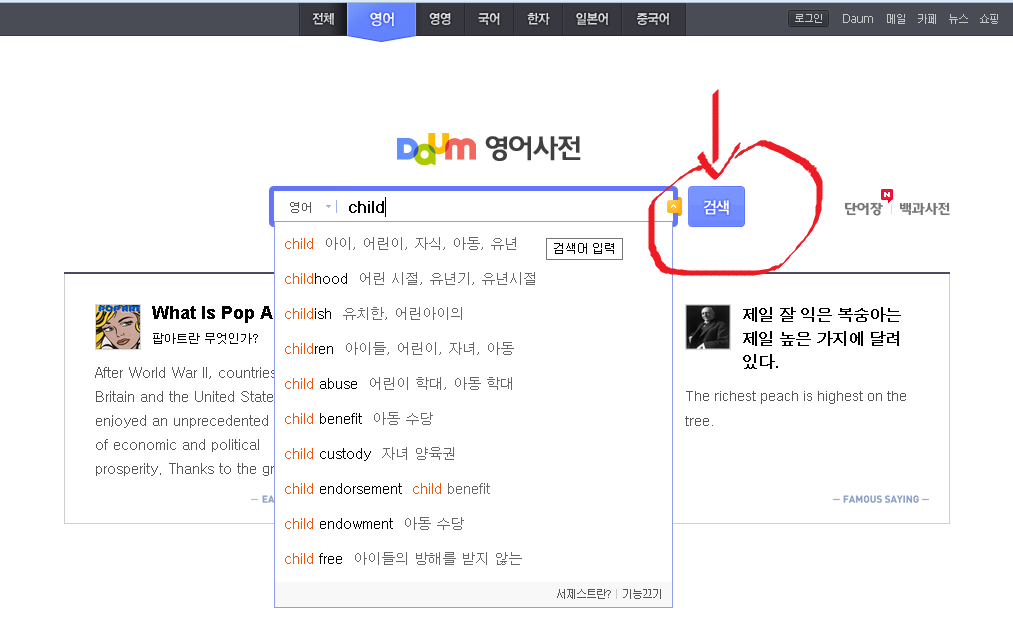Open the 한자 dictionary tab
The image size is (1013, 624).
538,19
